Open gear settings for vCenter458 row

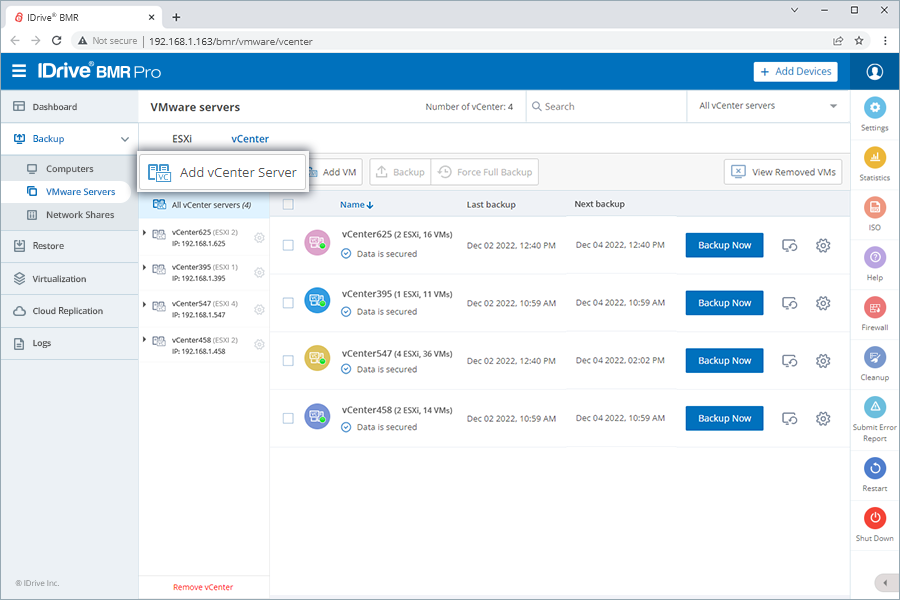(x=823, y=419)
